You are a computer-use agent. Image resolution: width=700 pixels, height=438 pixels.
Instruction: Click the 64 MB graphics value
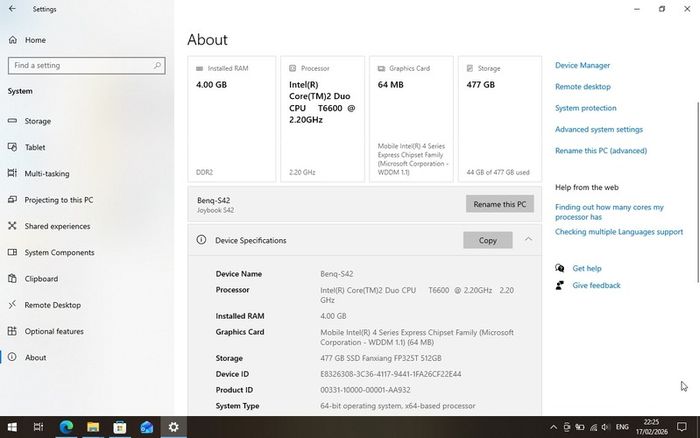click(391, 84)
